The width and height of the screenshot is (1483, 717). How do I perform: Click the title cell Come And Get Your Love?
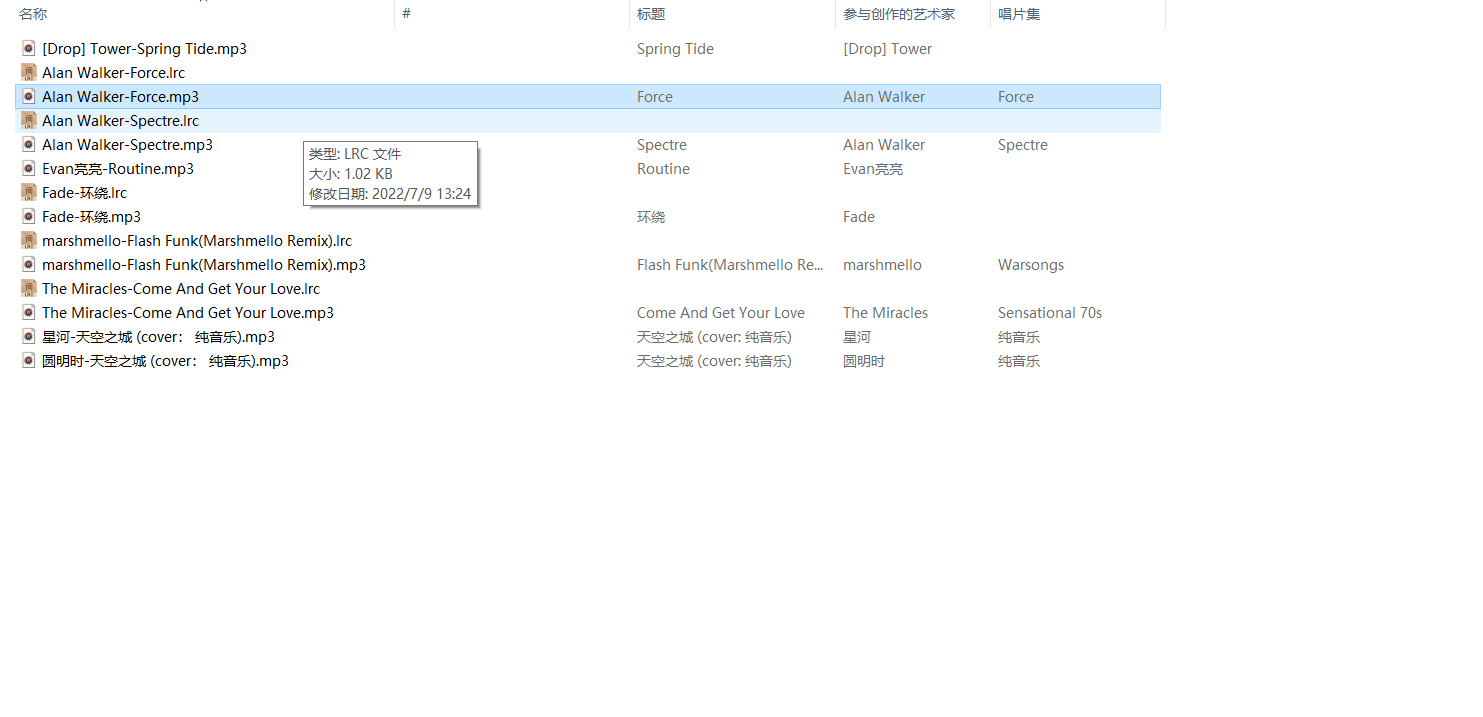[x=721, y=312]
